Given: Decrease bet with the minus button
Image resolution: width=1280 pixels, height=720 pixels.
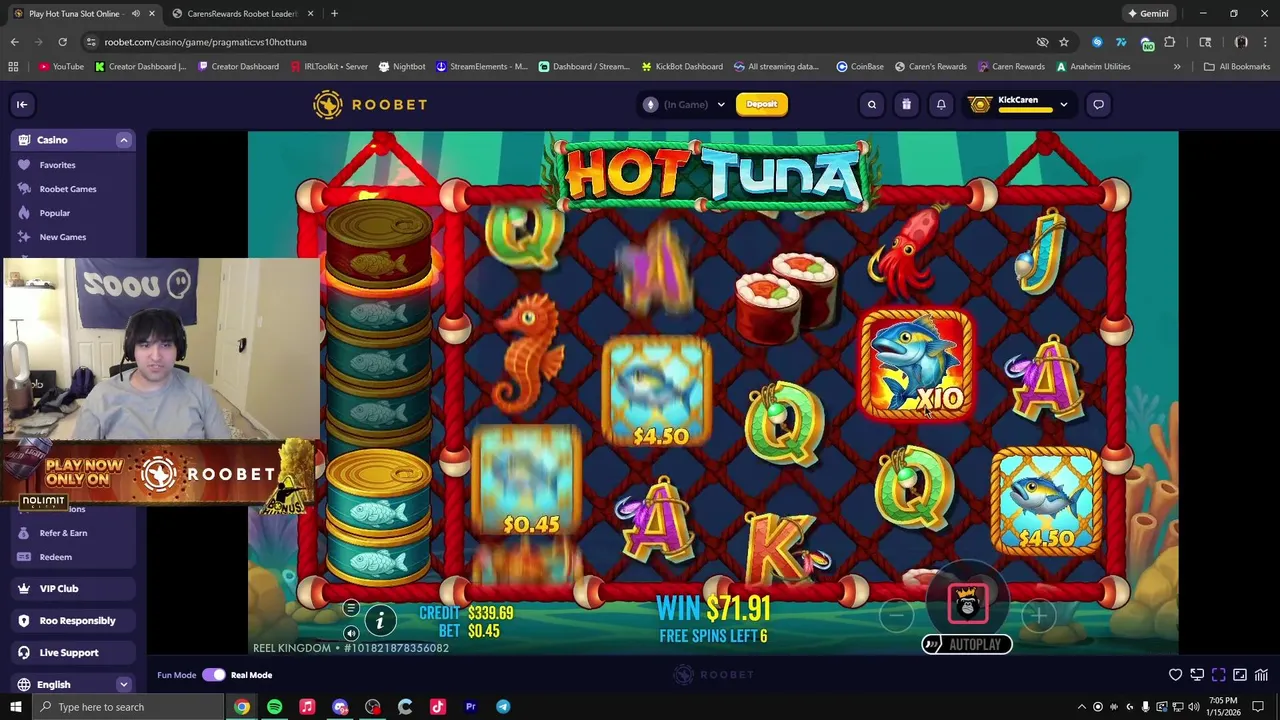Looking at the screenshot, I should pos(897,616).
